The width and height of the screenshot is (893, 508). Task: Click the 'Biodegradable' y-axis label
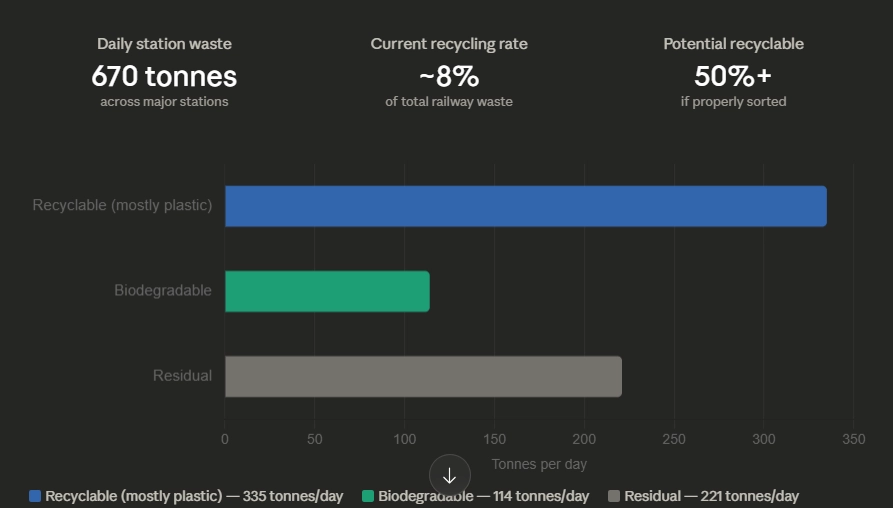pos(163,290)
